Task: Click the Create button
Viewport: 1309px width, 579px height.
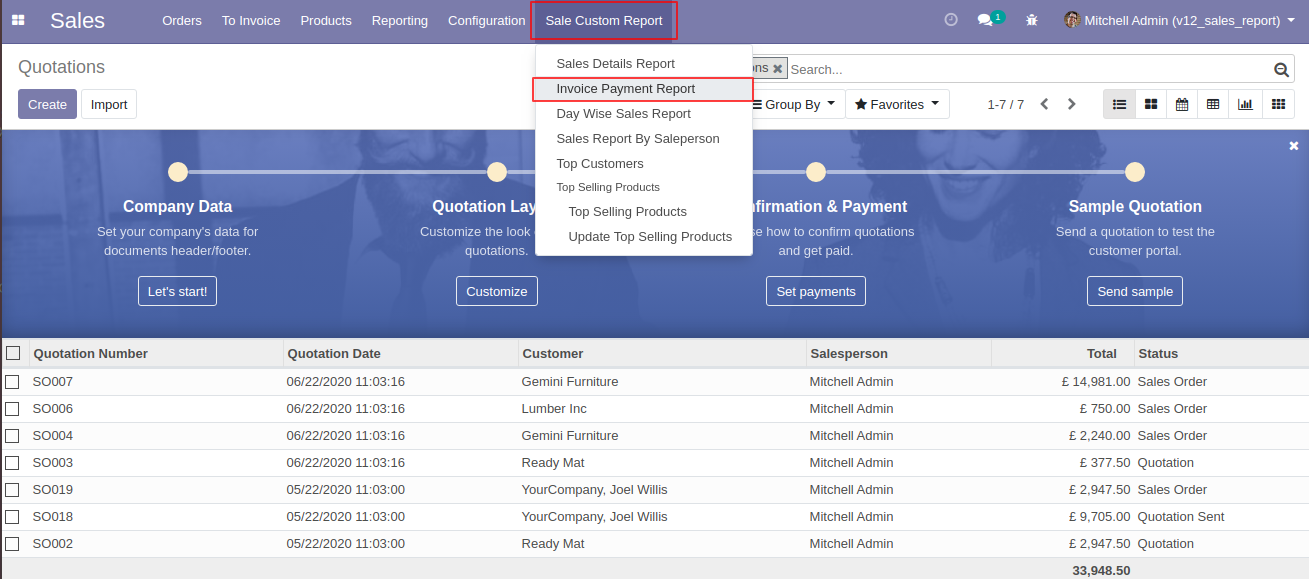Action: tap(47, 104)
